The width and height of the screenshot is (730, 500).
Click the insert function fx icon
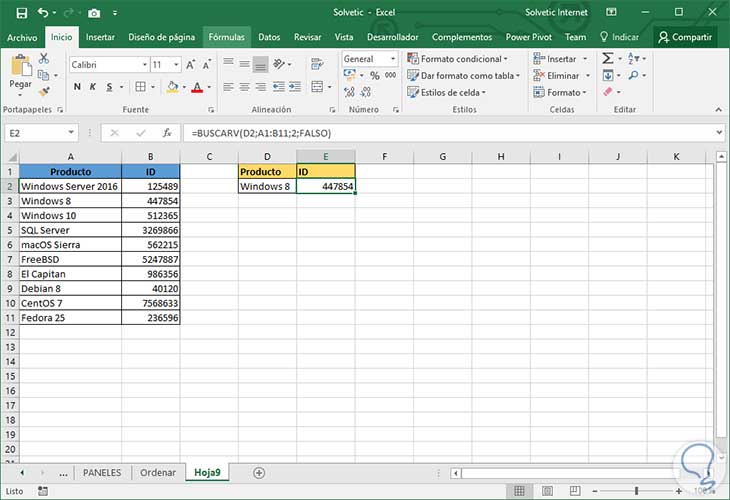click(167, 133)
